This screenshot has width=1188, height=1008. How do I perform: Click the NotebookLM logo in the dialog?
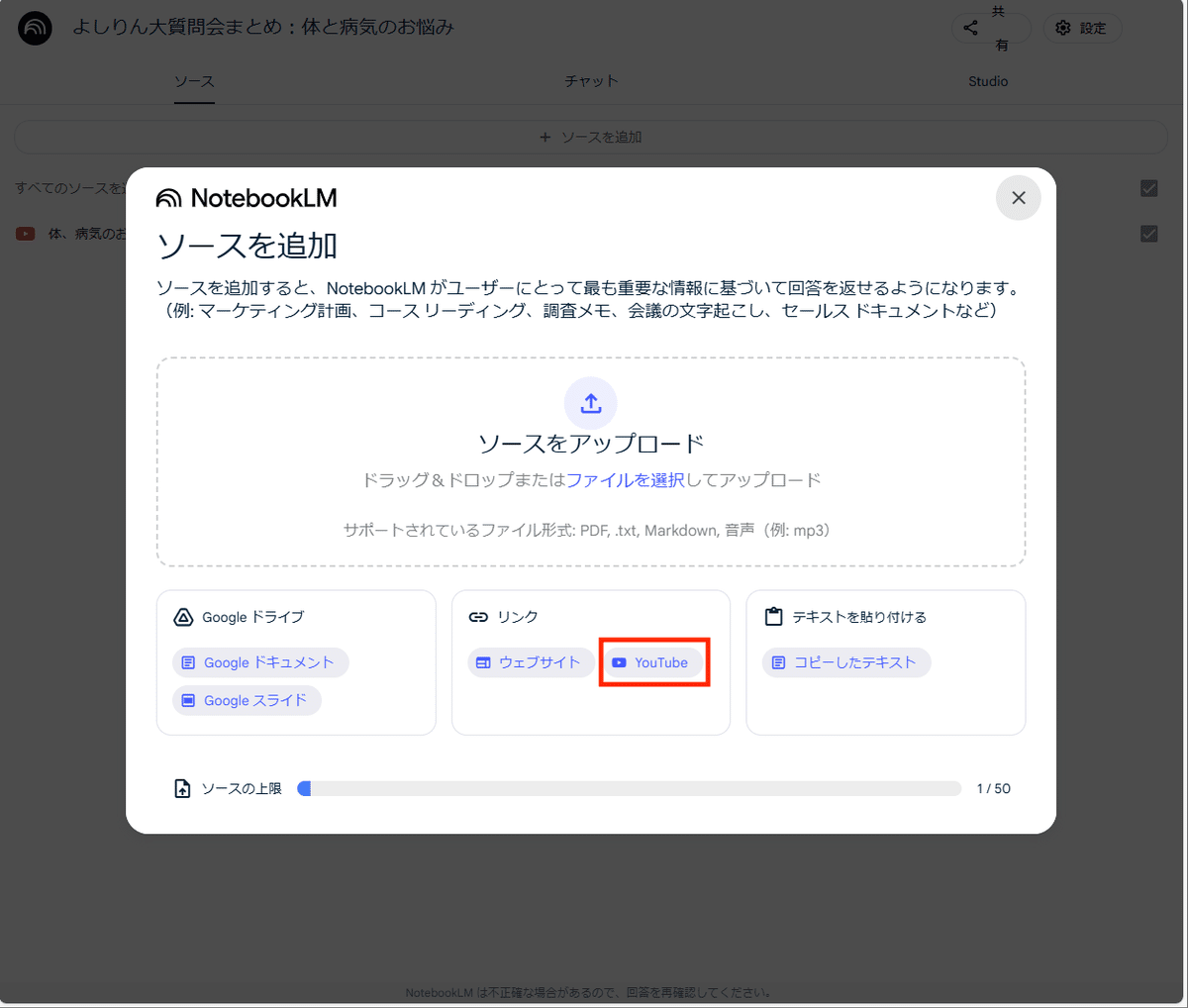pos(247,198)
